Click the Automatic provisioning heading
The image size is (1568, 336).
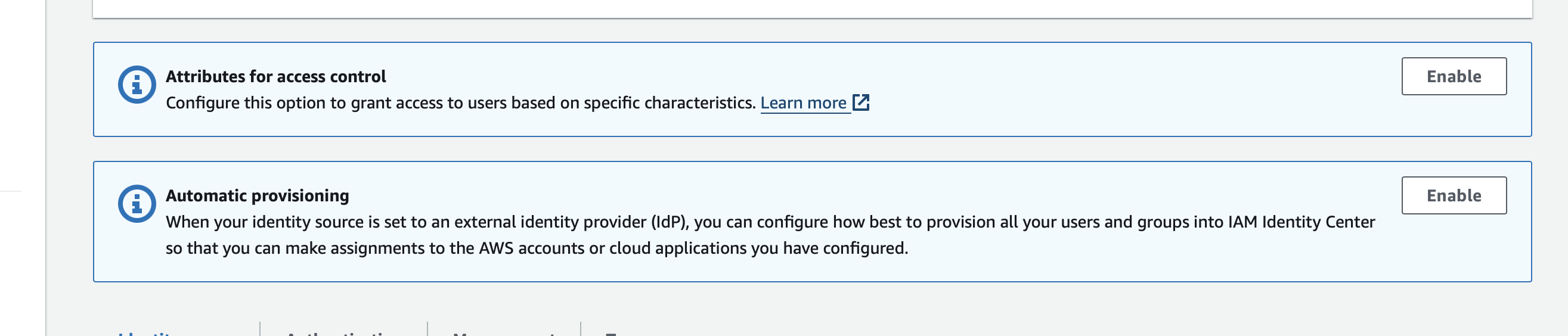pyautogui.click(x=257, y=196)
